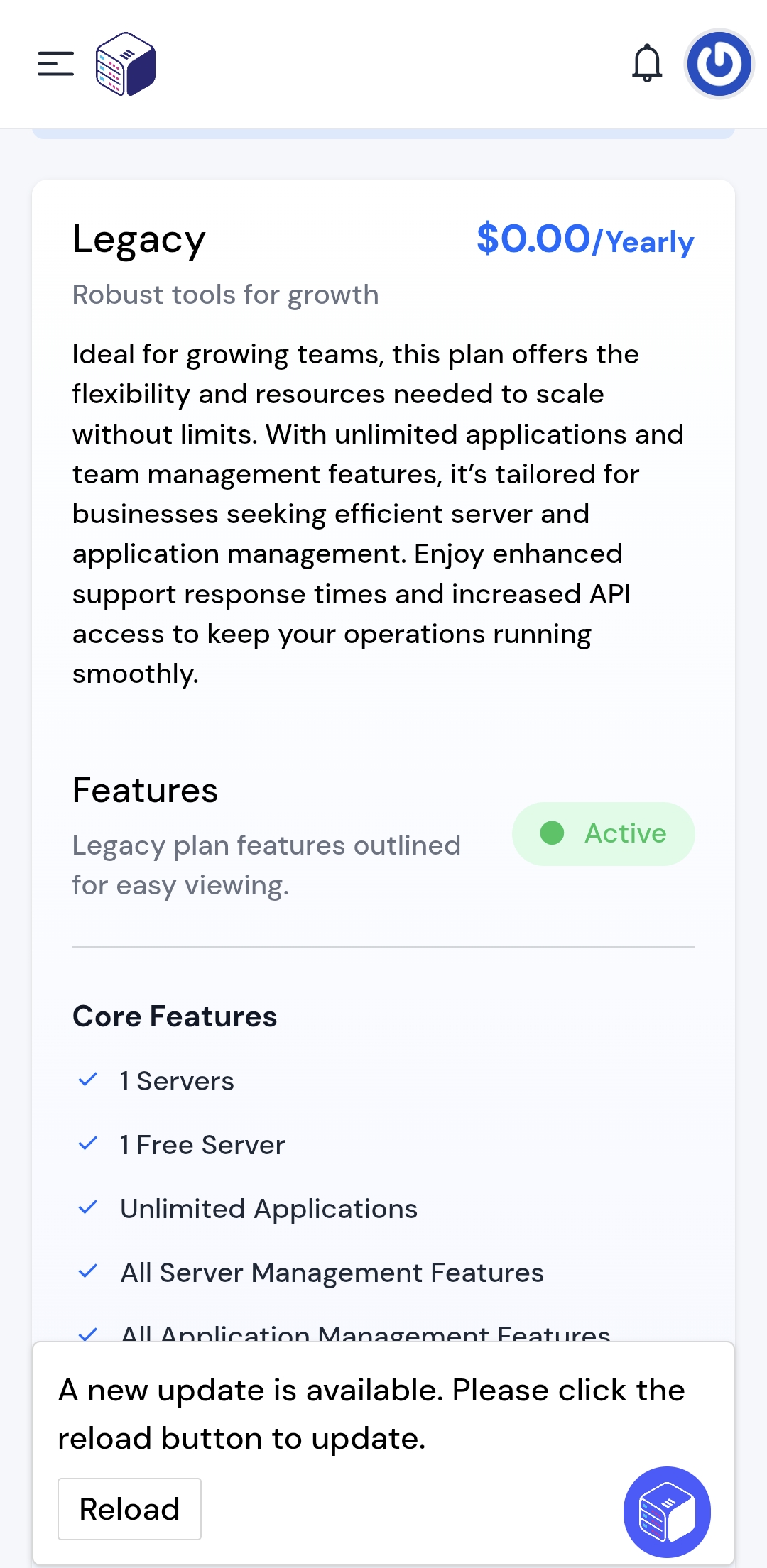Click checkmark beside All Server Management Features
This screenshot has height=1568, width=767.
(87, 1272)
